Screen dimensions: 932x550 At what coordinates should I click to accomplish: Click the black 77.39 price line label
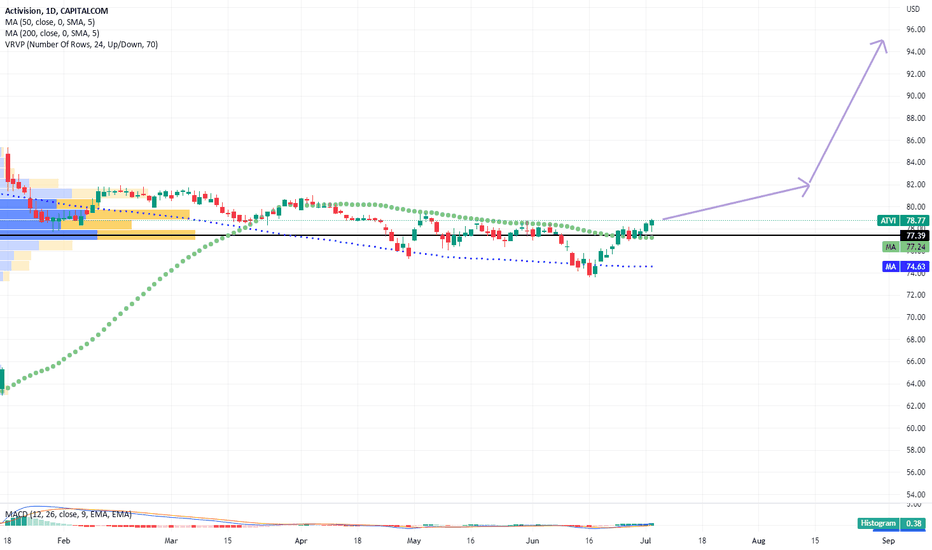pos(915,236)
